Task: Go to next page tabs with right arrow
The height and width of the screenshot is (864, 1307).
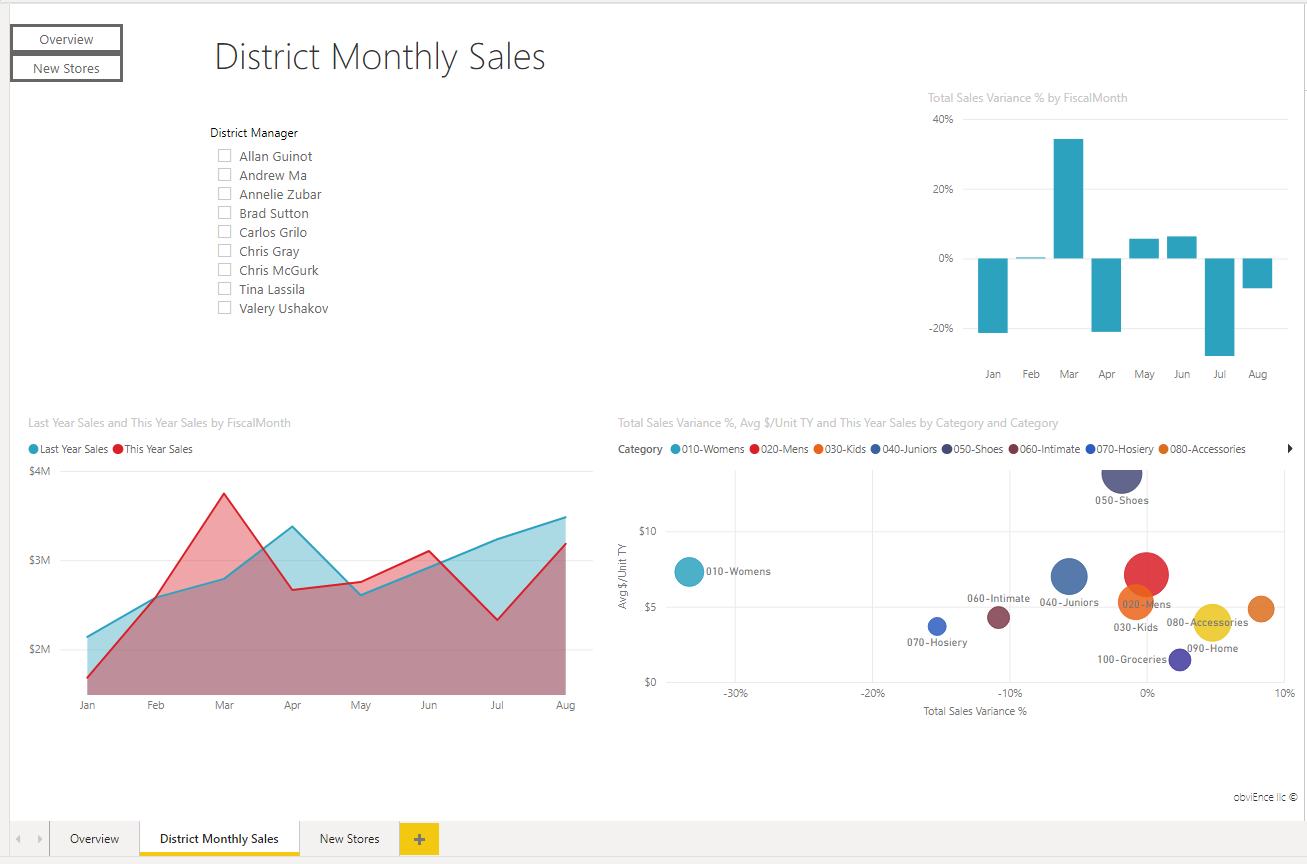Action: coord(39,839)
